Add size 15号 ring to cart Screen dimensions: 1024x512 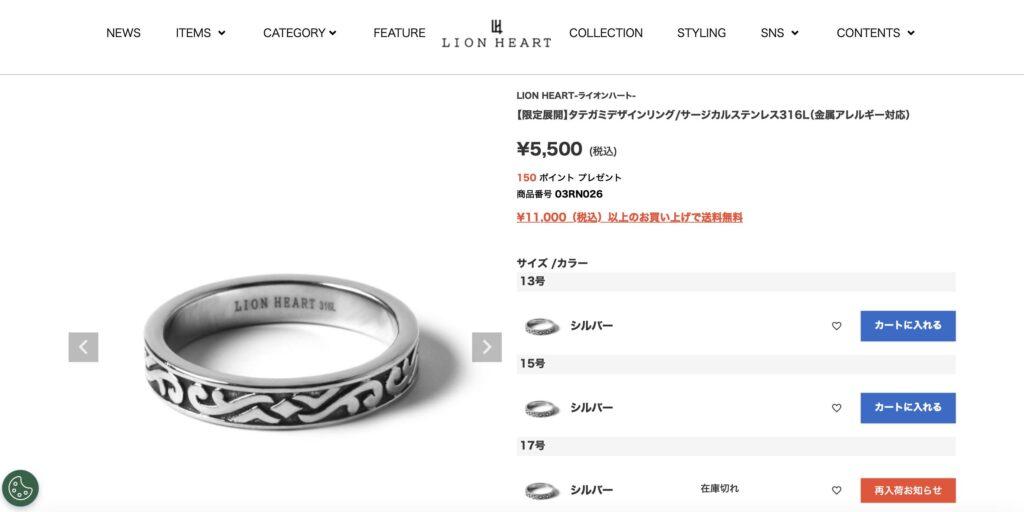pos(908,408)
